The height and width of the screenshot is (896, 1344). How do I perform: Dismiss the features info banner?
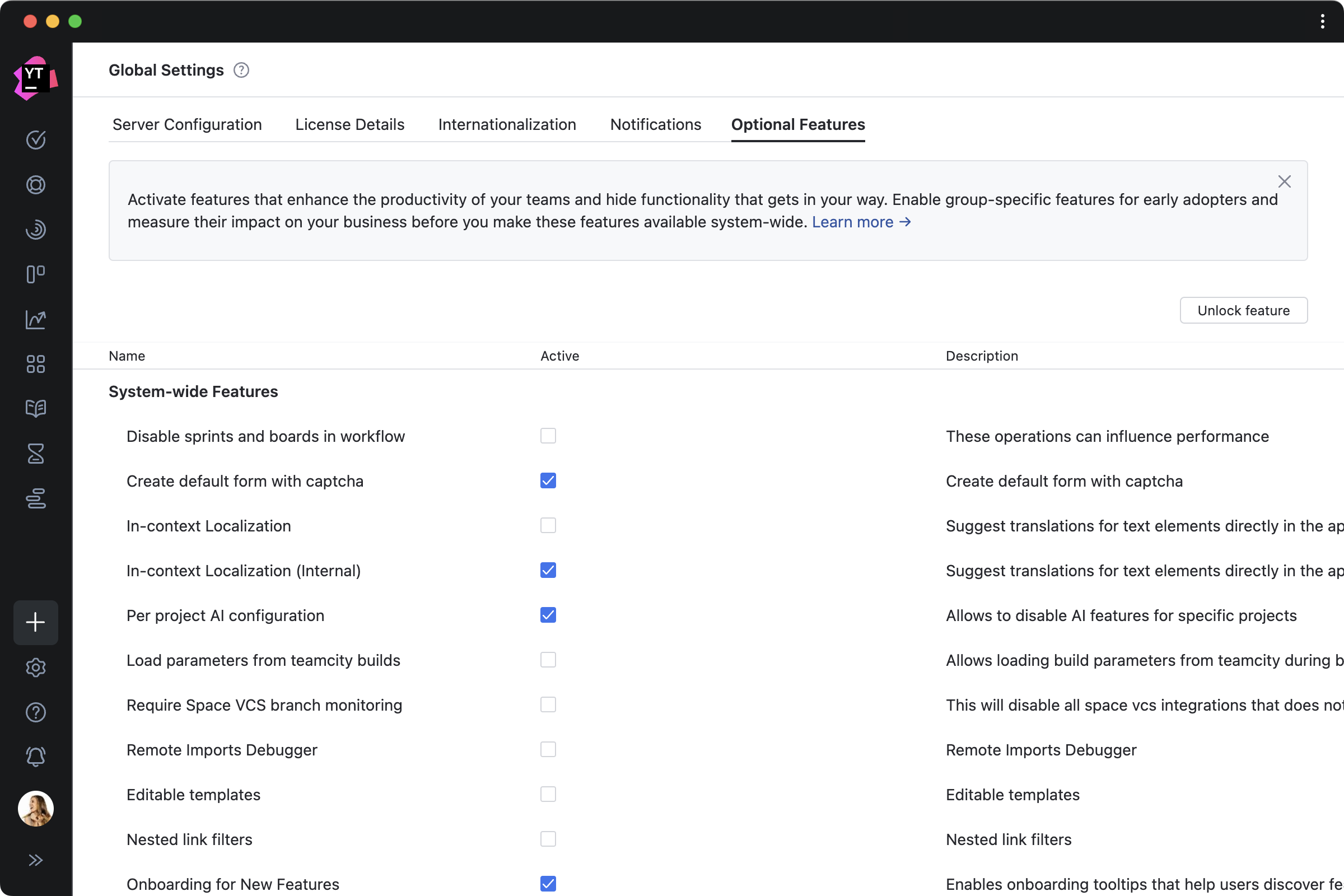[1284, 181]
